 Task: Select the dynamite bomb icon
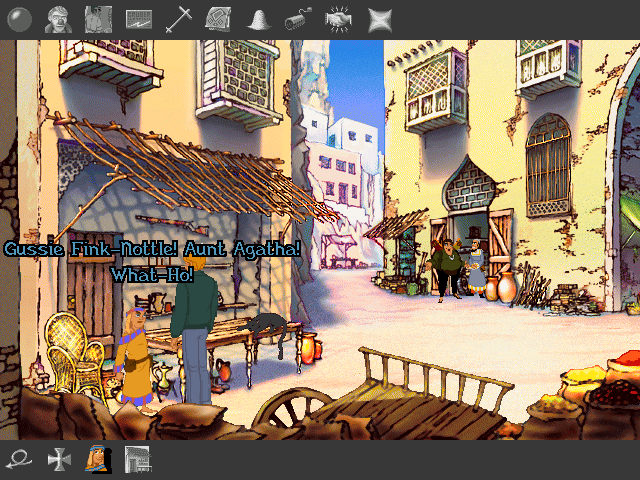(x=298, y=19)
